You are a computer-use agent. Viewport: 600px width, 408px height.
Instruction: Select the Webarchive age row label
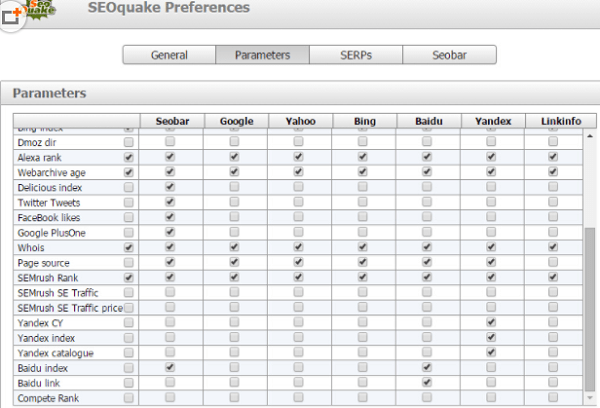point(52,173)
